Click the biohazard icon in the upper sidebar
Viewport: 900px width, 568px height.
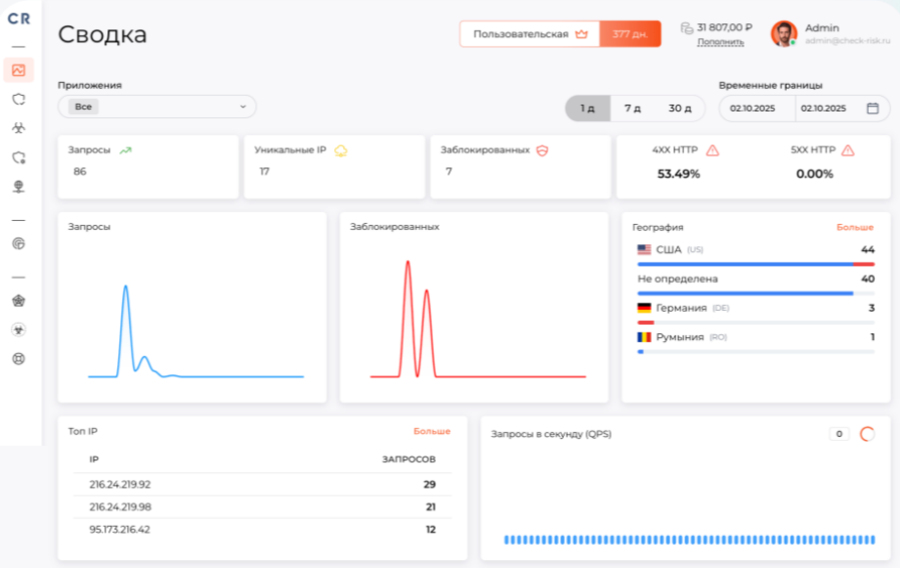pos(18,128)
